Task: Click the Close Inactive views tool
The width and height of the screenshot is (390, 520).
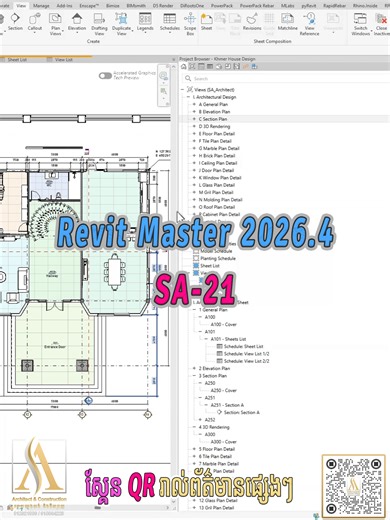Action: pyautogui.click(x=381, y=24)
